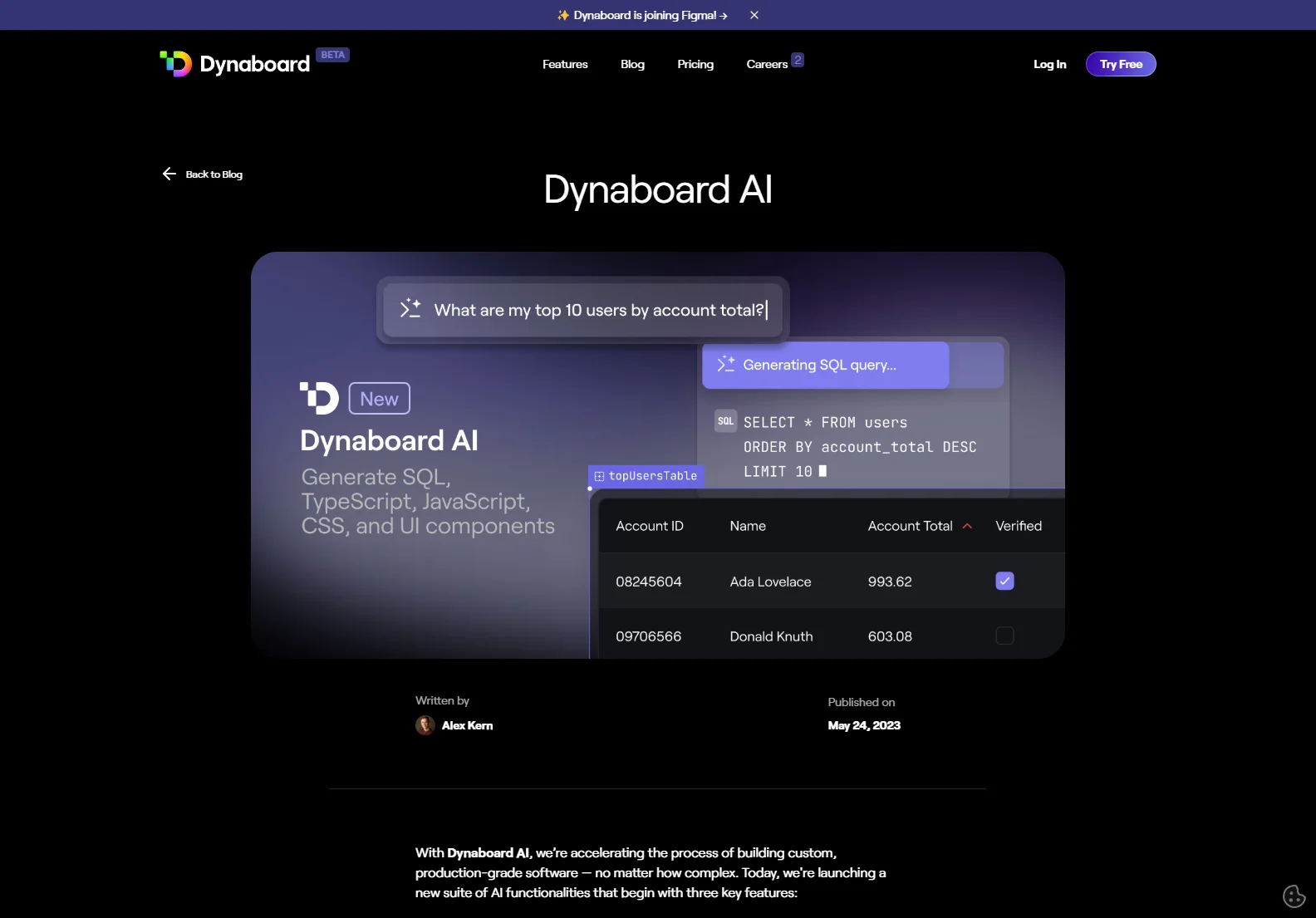Click the Generating SQL query progress bar

tap(852, 365)
